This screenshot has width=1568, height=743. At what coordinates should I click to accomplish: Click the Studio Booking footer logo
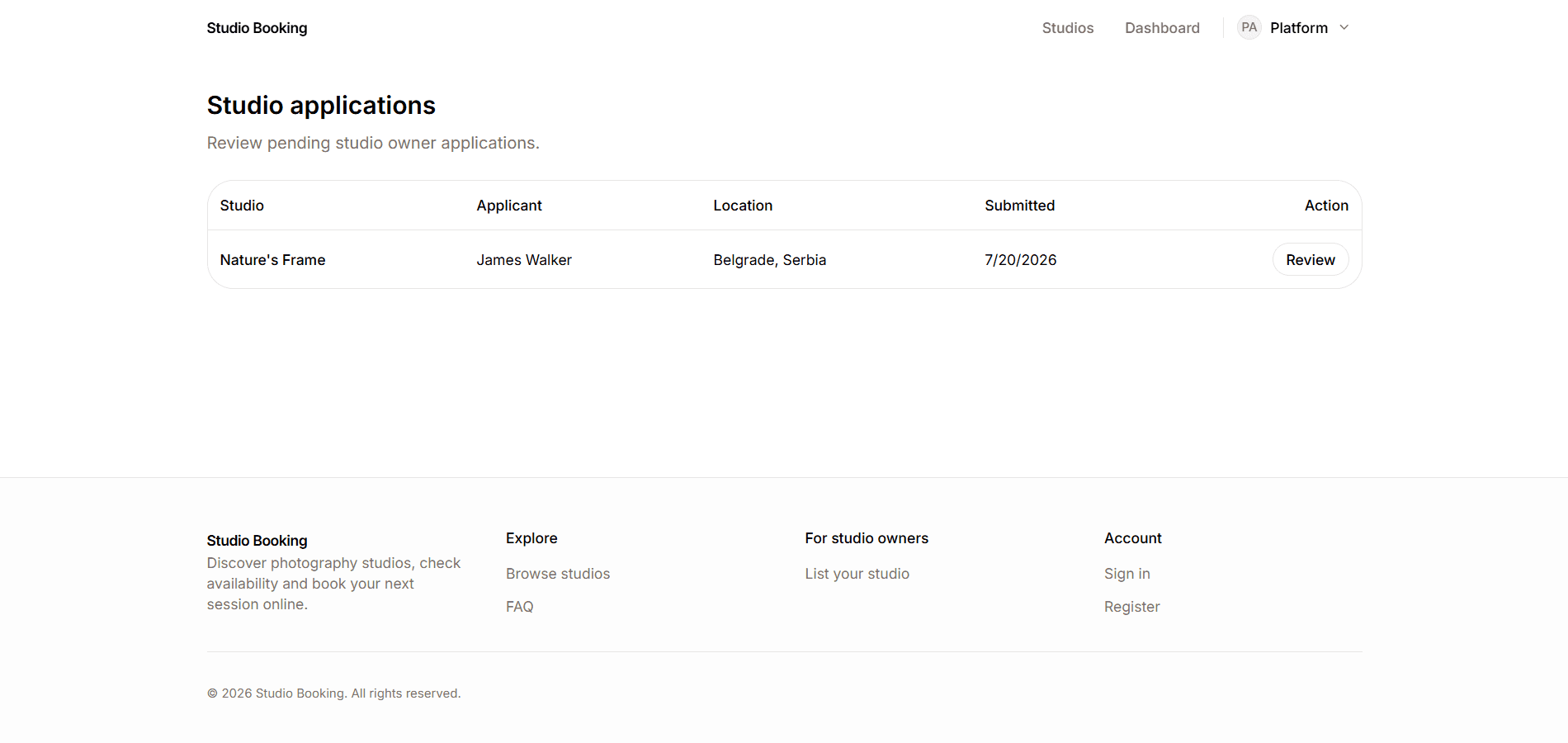point(257,541)
